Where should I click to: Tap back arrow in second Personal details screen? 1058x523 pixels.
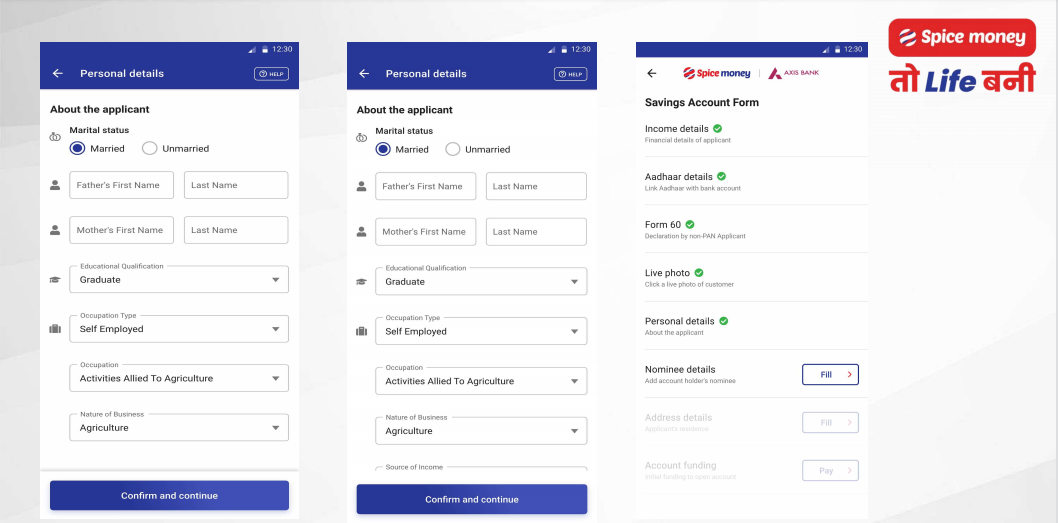pos(364,74)
